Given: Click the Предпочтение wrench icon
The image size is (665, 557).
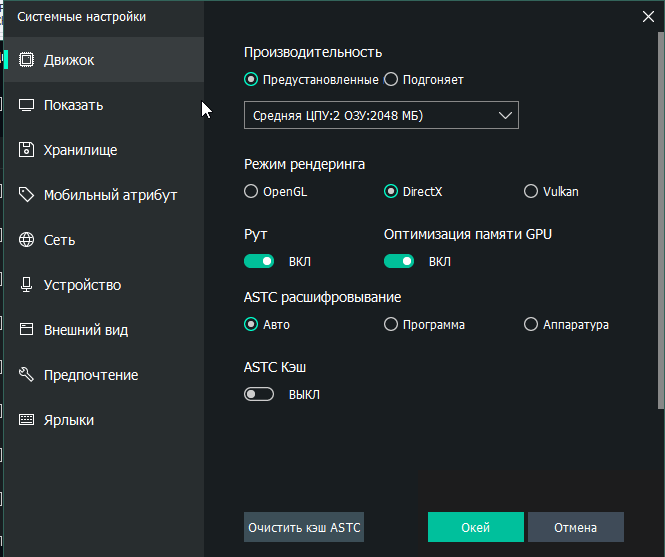Looking at the screenshot, I should pos(27,375).
